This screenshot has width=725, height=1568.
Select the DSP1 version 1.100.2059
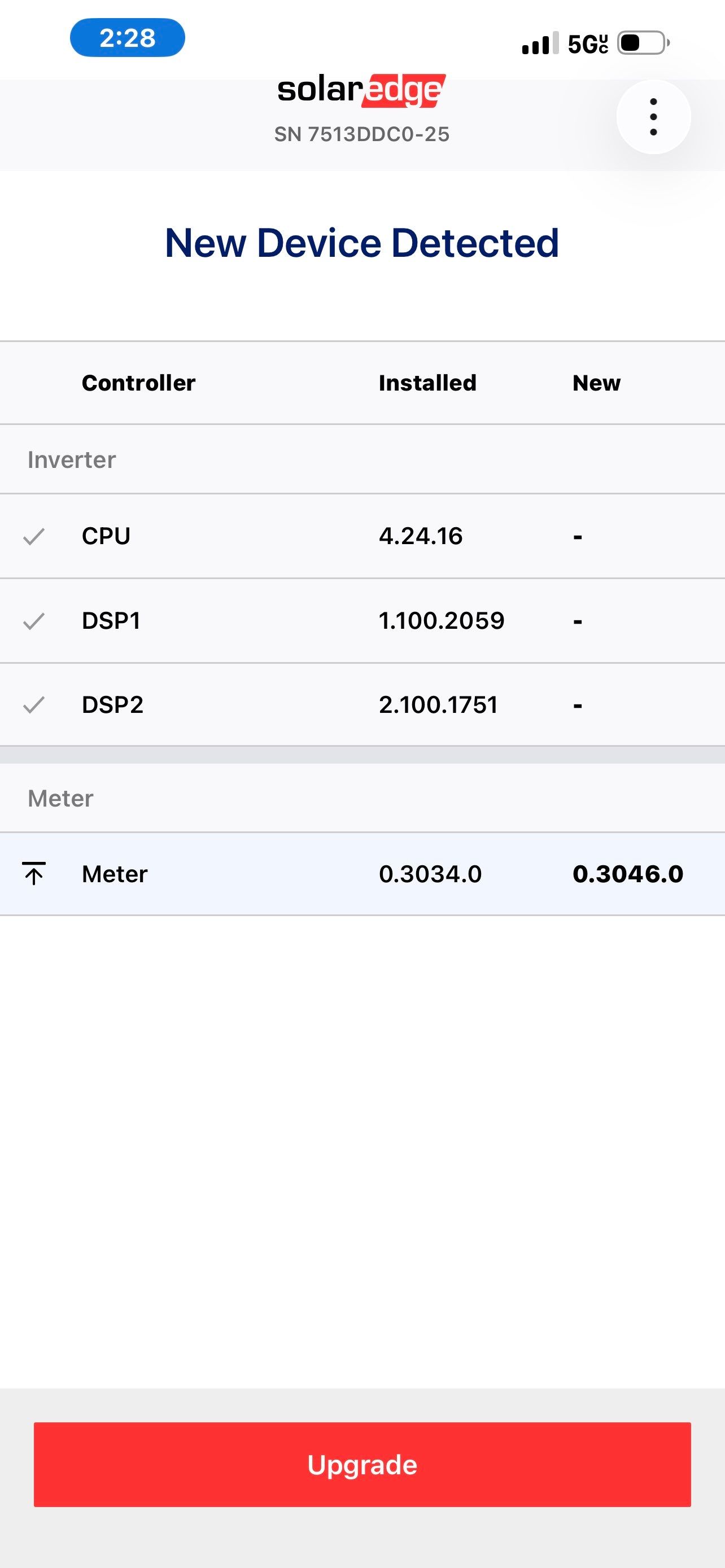pyautogui.click(x=442, y=621)
